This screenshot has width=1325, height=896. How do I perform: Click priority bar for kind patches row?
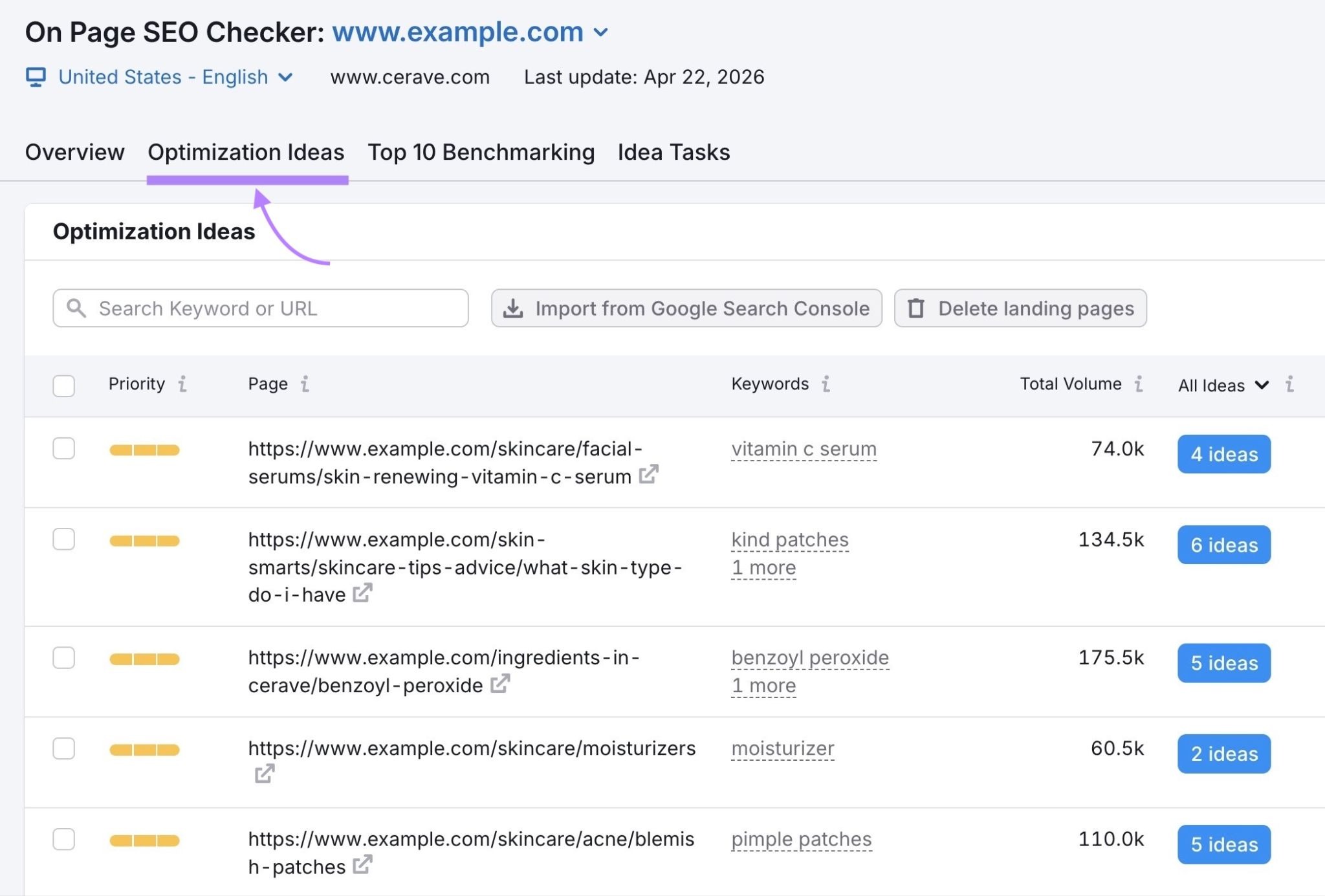point(144,541)
